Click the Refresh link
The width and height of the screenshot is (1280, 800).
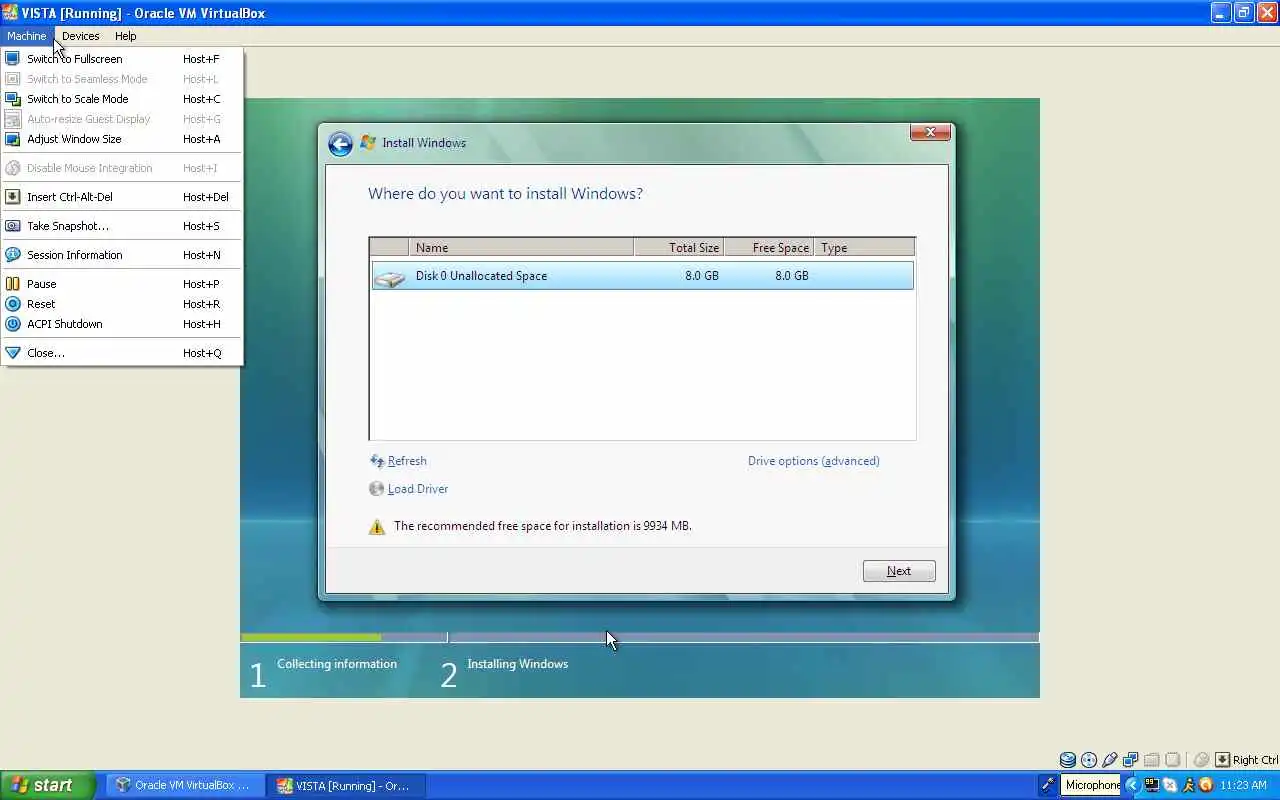pyautogui.click(x=407, y=461)
